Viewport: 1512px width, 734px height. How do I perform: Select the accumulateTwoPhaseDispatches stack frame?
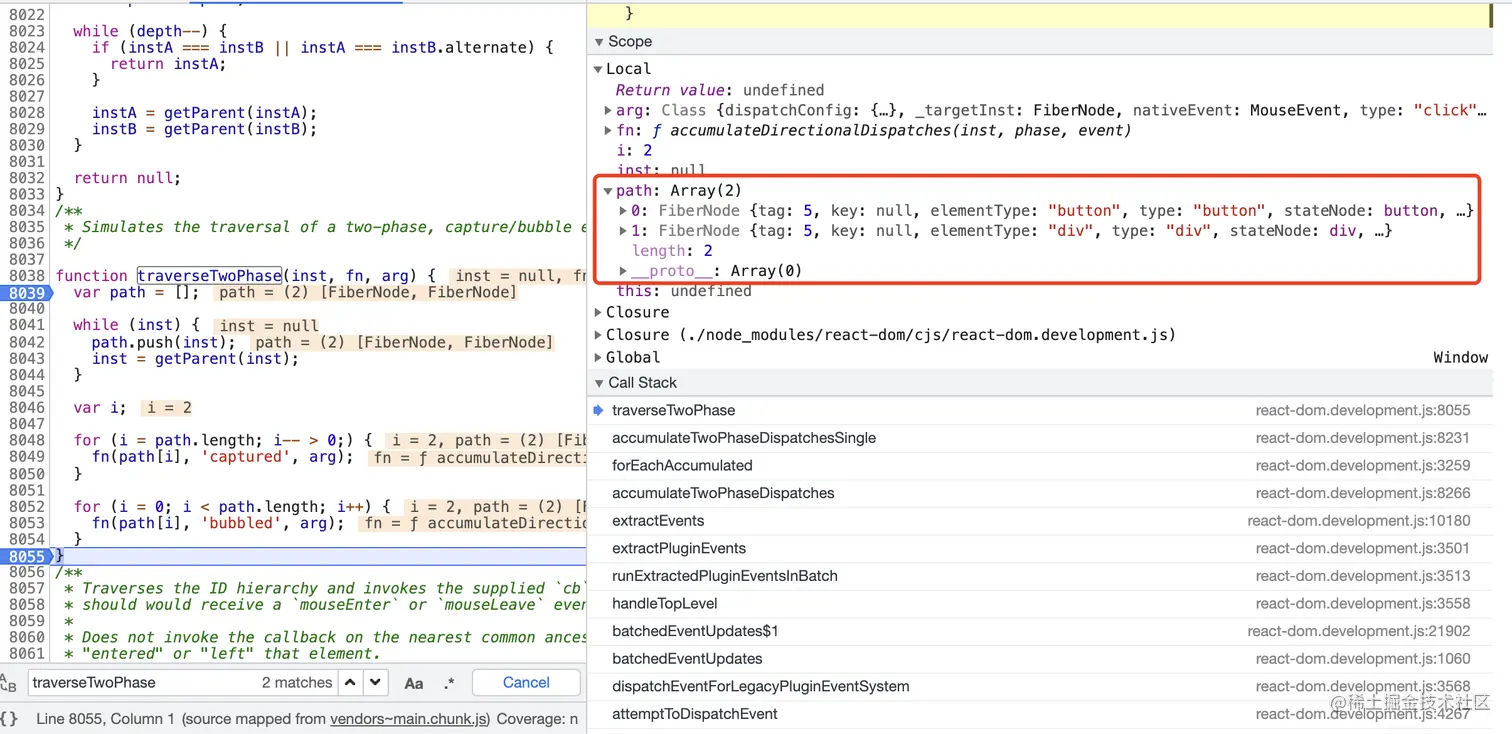pyautogui.click(x=1040, y=493)
